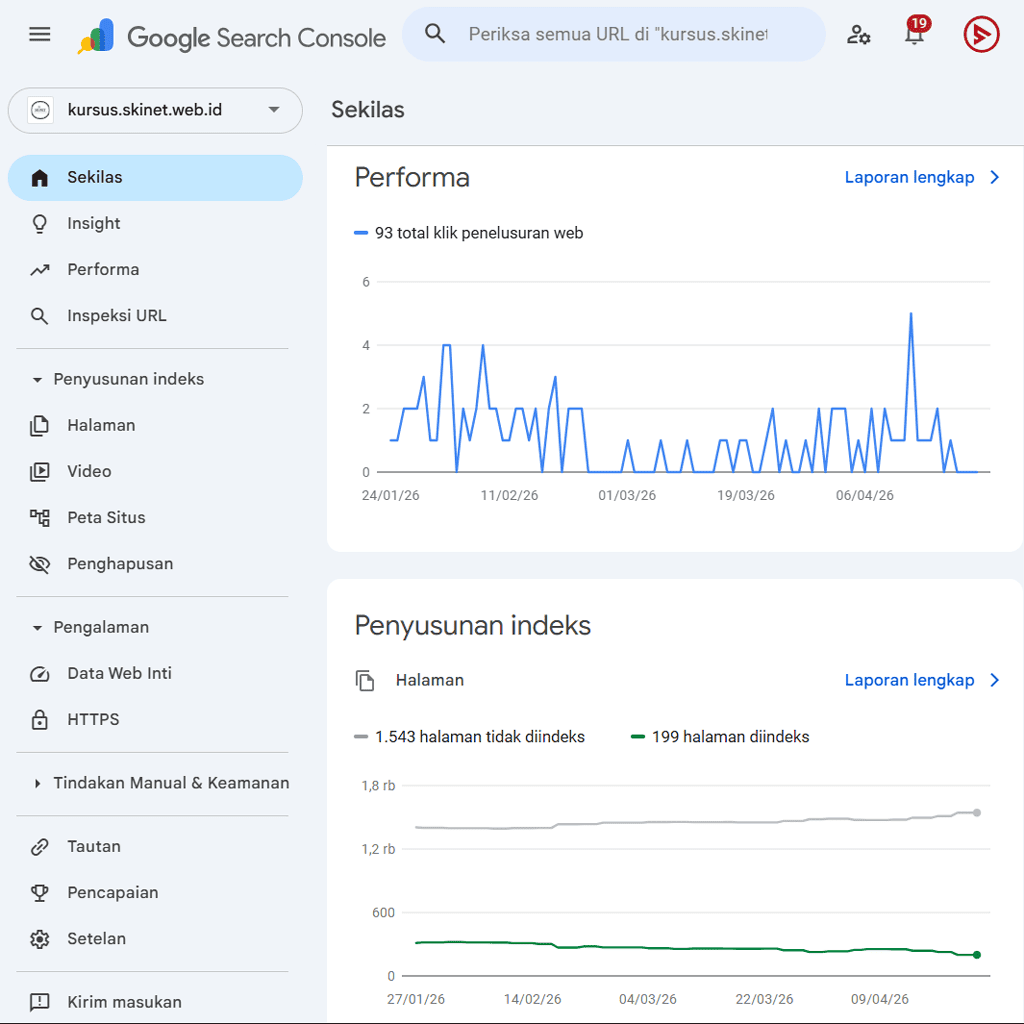Screen dimensions: 1024x1024
Task: Click the Insight lightbulb icon
Action: (x=40, y=224)
